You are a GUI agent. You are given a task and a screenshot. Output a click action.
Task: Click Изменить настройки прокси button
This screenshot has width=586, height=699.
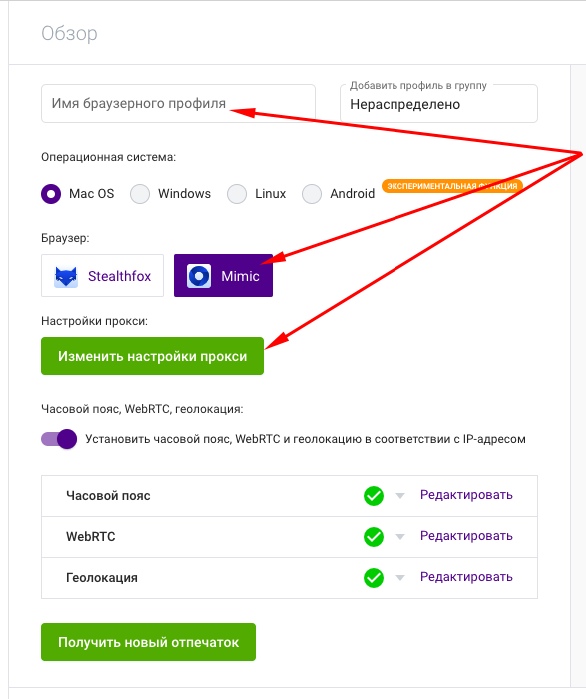tap(152, 356)
